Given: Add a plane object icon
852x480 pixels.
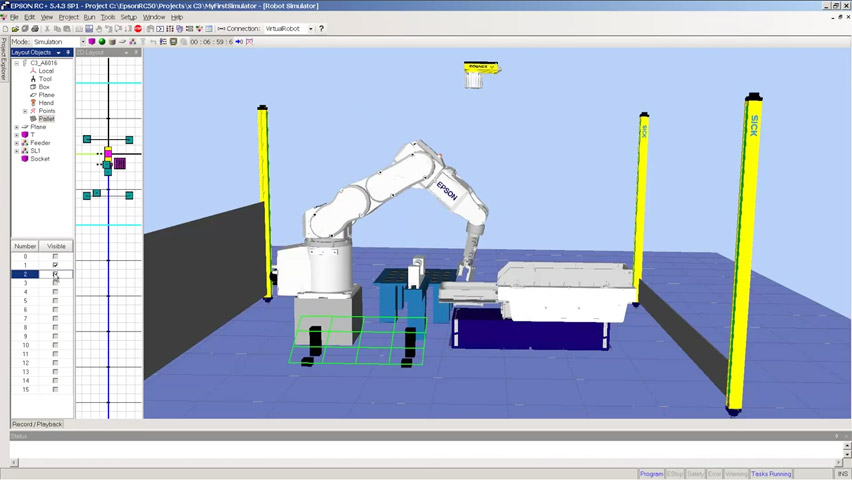Looking at the screenshot, I should click(123, 41).
